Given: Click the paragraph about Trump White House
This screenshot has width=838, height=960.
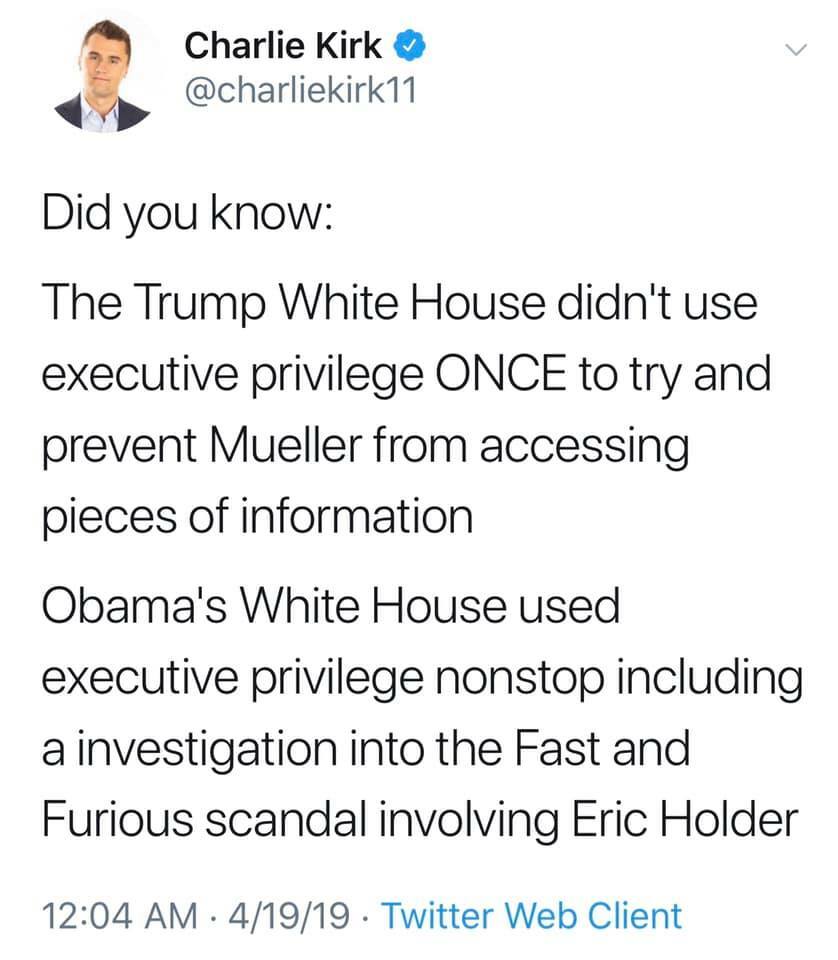Looking at the screenshot, I should pyautogui.click(x=406, y=410).
